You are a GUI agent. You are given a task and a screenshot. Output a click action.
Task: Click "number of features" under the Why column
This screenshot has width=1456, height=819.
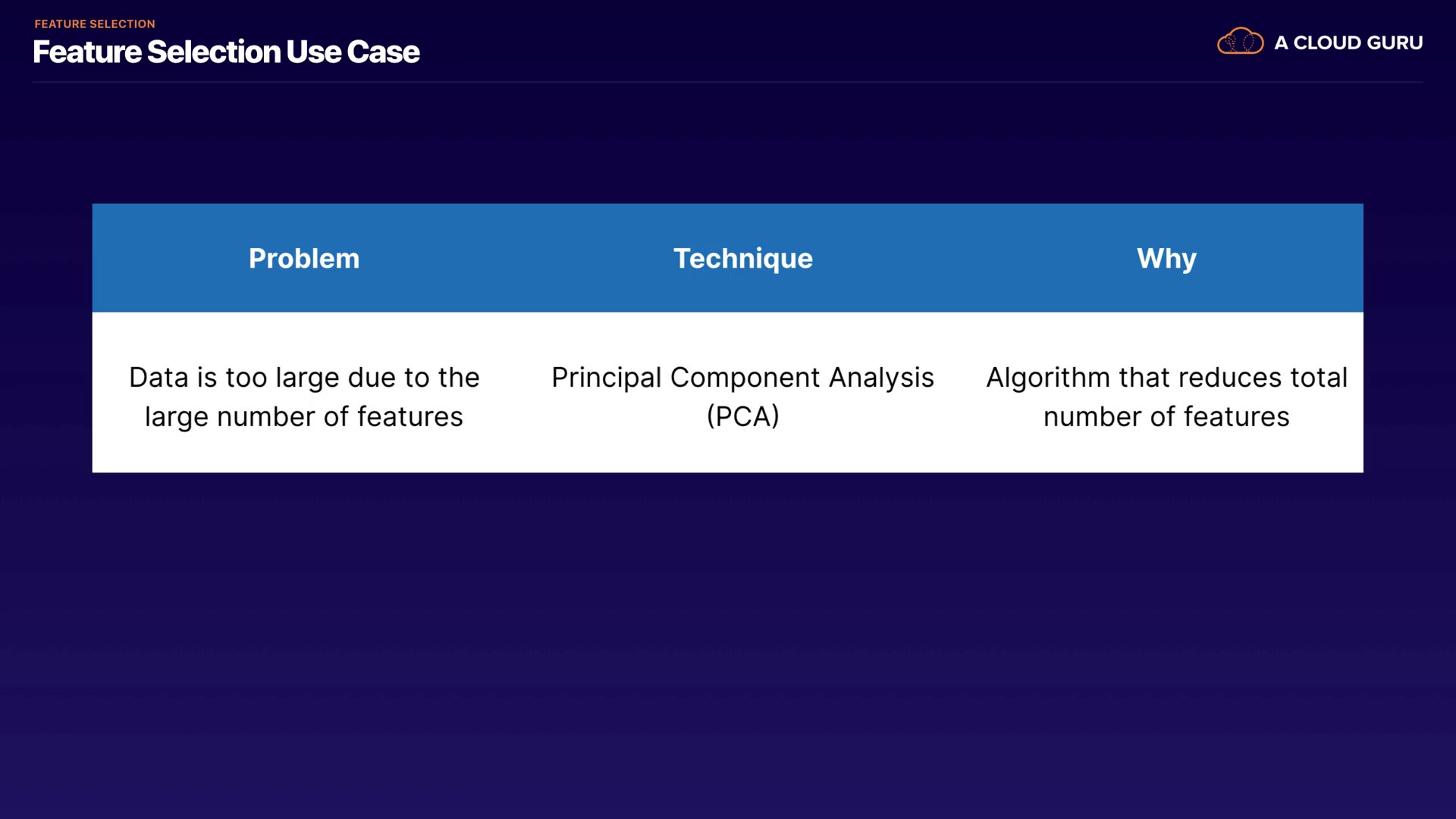(x=1166, y=417)
